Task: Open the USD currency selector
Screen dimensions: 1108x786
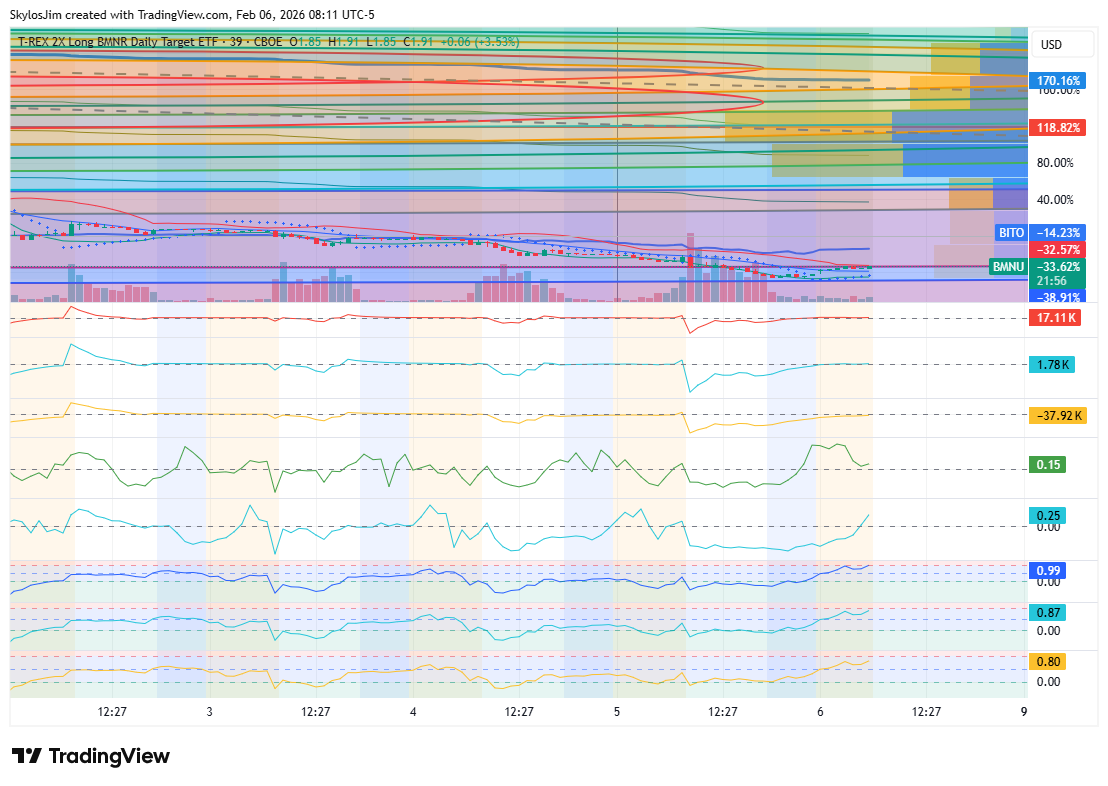Action: pos(1051,45)
